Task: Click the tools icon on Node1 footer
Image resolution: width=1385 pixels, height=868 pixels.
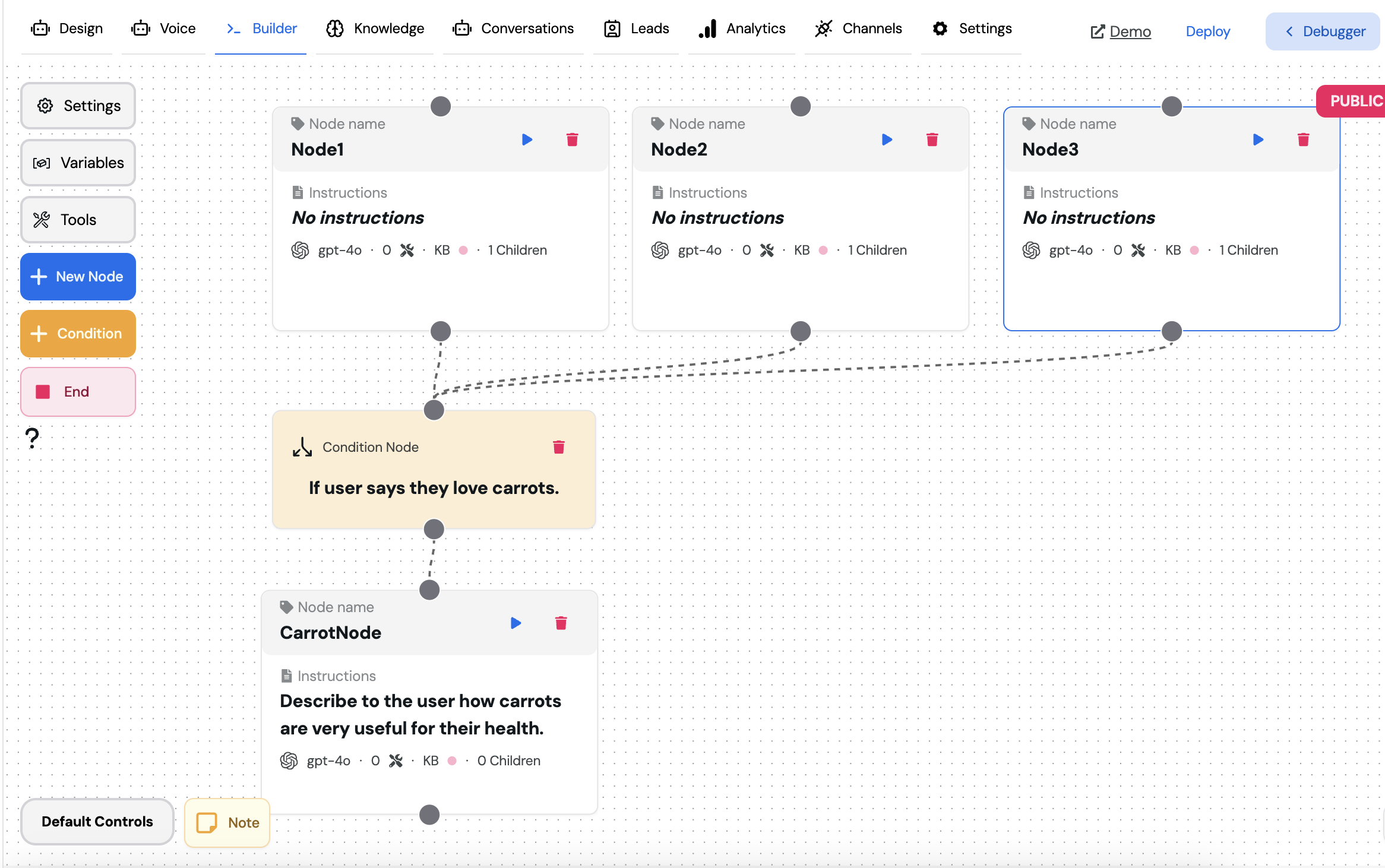Action: (407, 250)
